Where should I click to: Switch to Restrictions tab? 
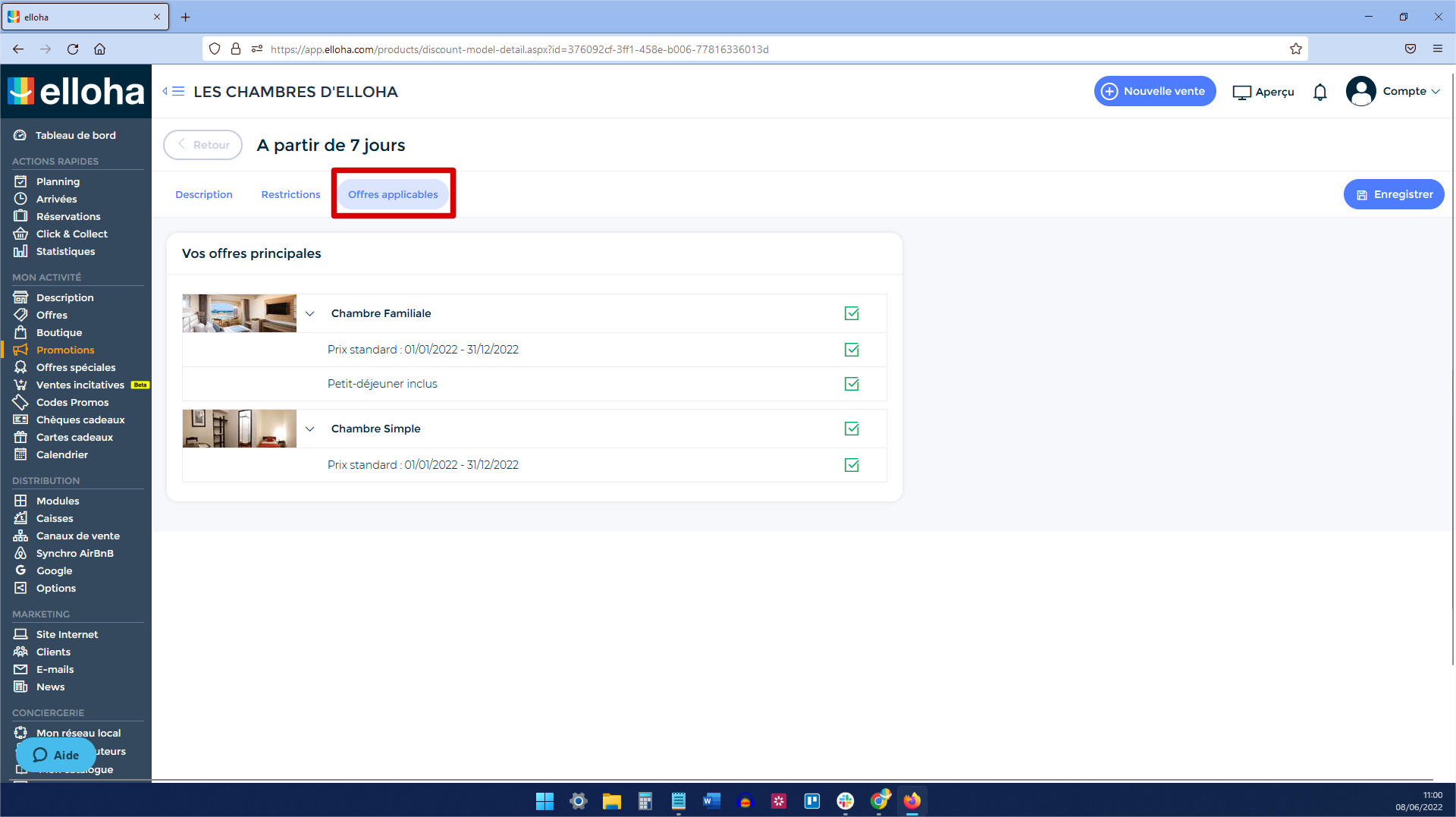[x=290, y=194]
